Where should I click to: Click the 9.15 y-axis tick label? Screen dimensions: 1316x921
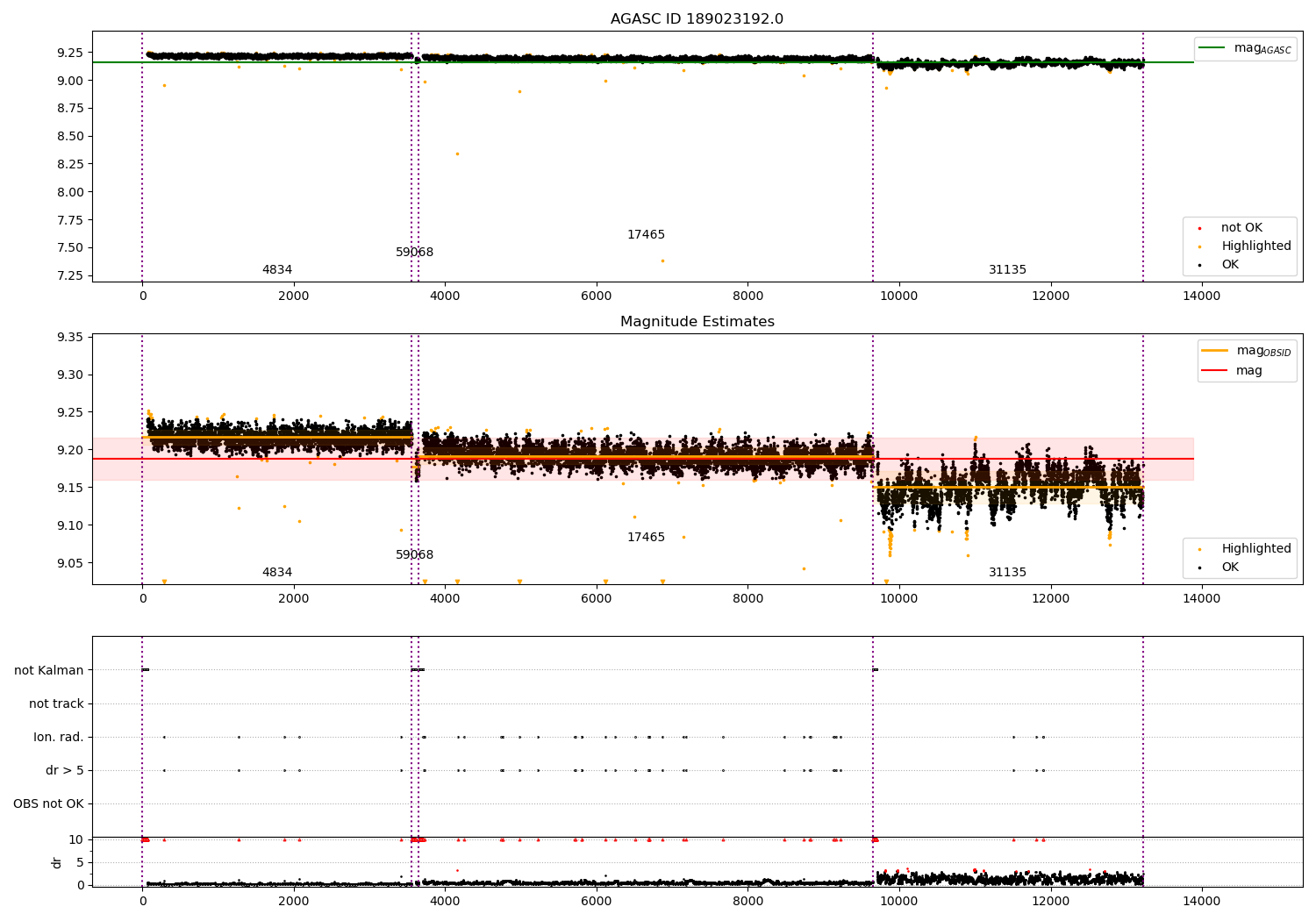click(69, 489)
